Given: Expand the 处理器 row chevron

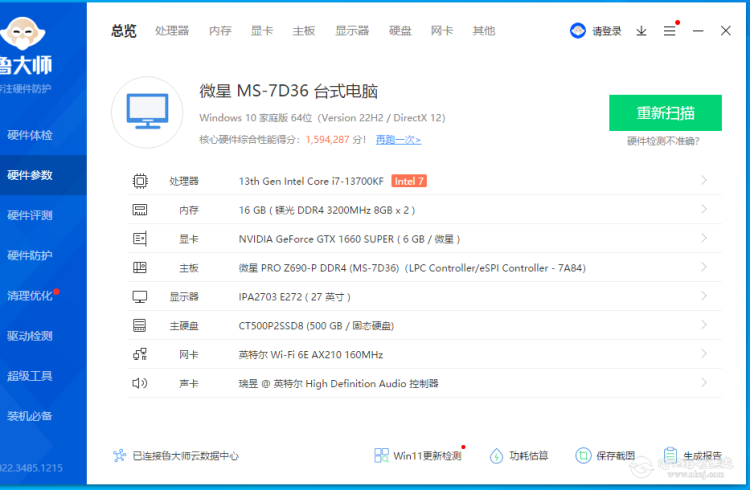Looking at the screenshot, I should pyautogui.click(x=704, y=180).
